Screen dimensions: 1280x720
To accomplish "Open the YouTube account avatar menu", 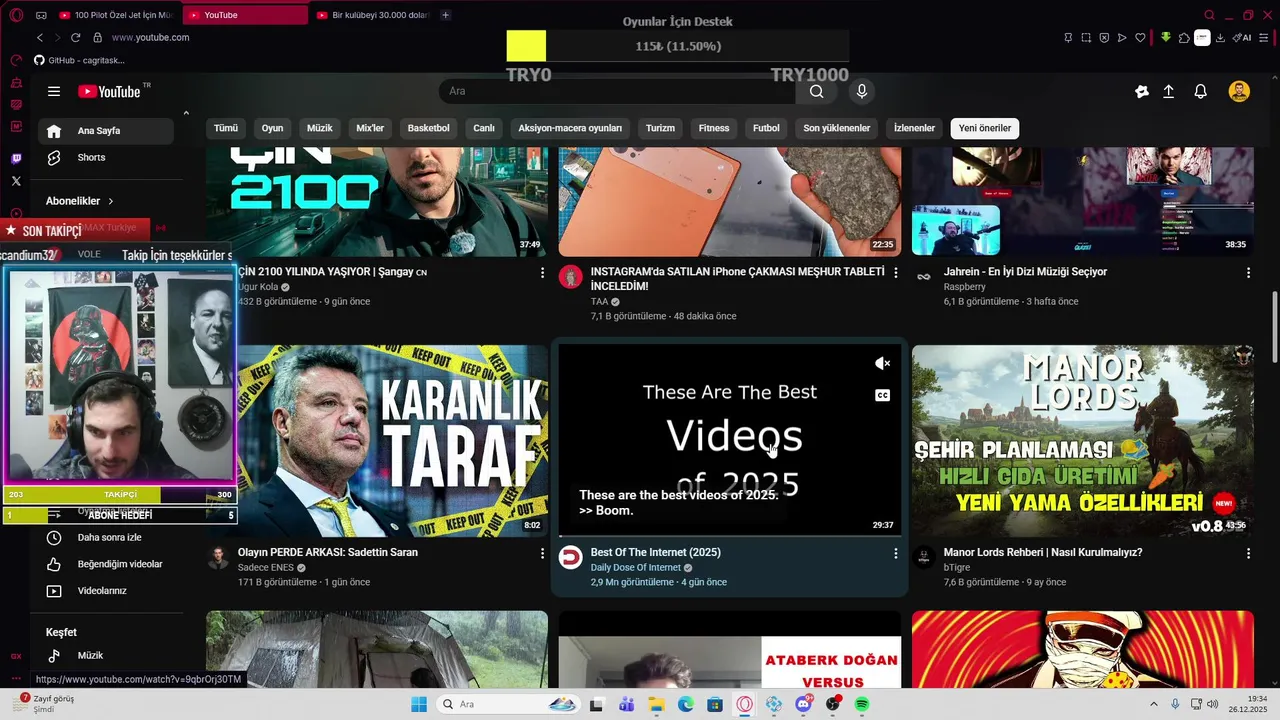I will [1239, 91].
